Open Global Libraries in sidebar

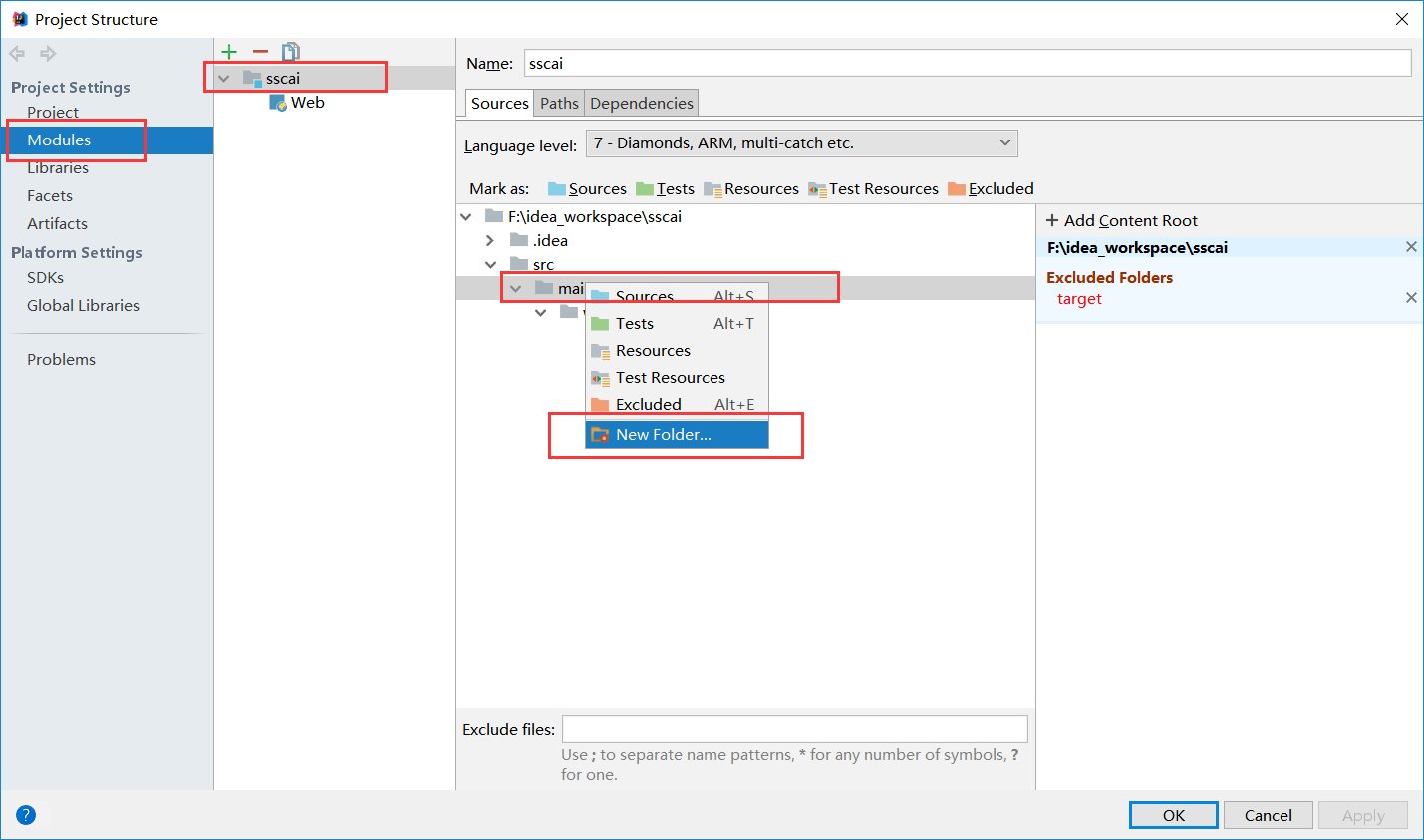83,306
